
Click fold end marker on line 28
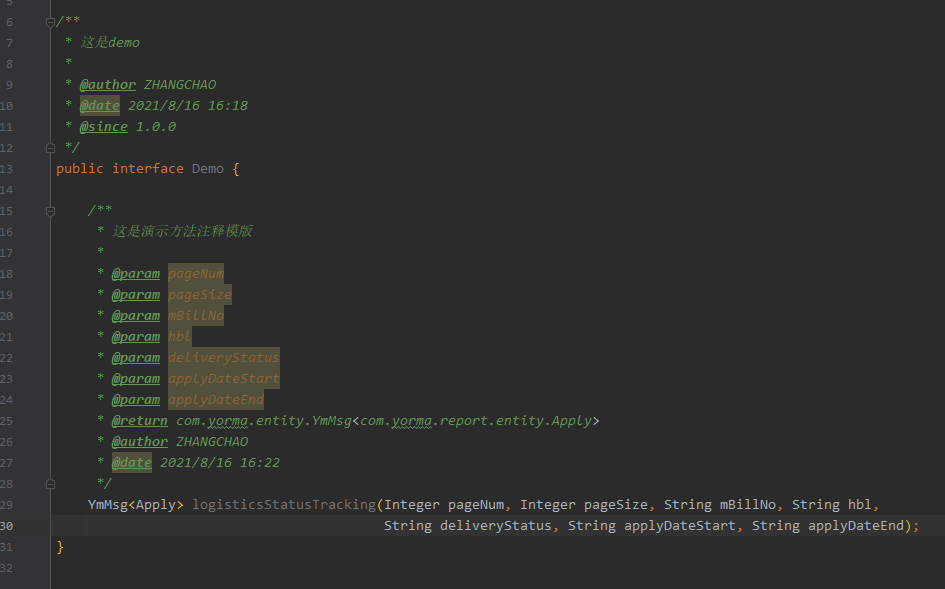coord(51,483)
